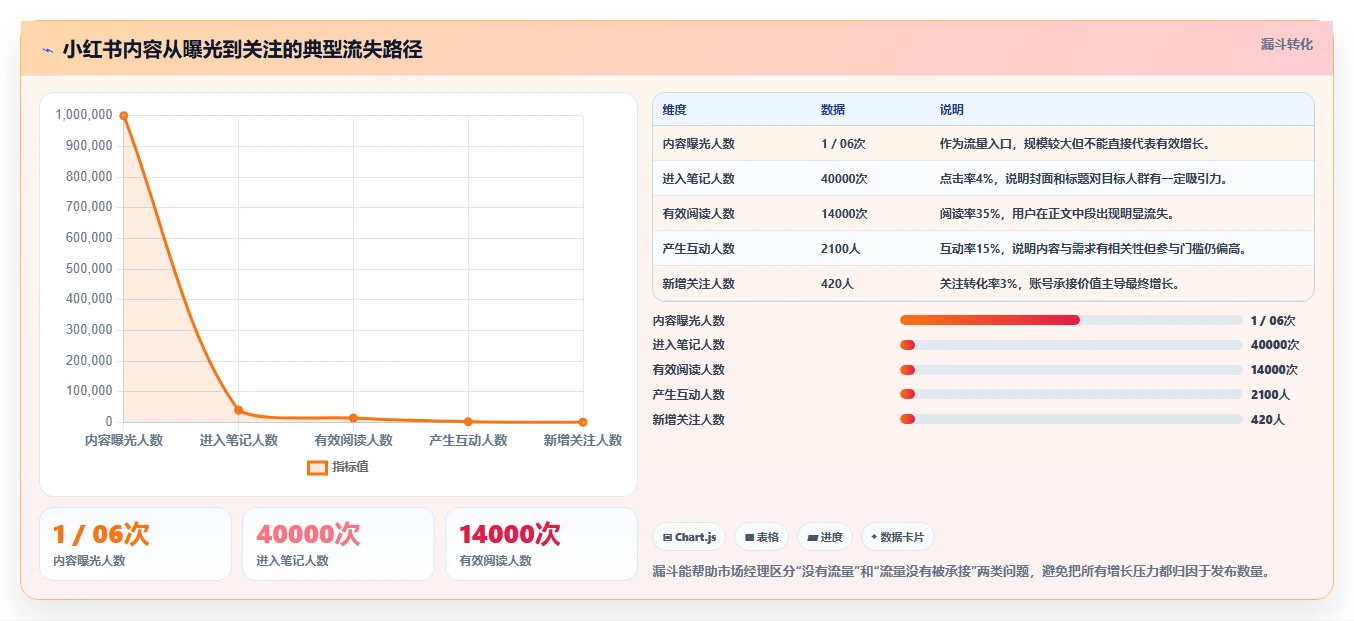Click the funnel icon before the page title
This screenshot has height=621, width=1354.
coord(47,50)
